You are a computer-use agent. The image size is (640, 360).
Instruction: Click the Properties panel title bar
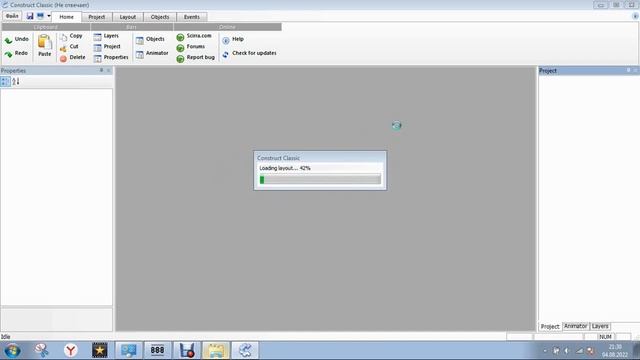(56, 71)
